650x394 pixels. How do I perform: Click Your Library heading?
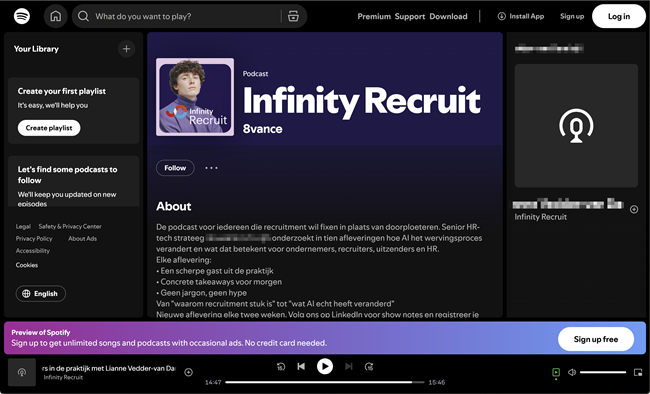[x=36, y=49]
